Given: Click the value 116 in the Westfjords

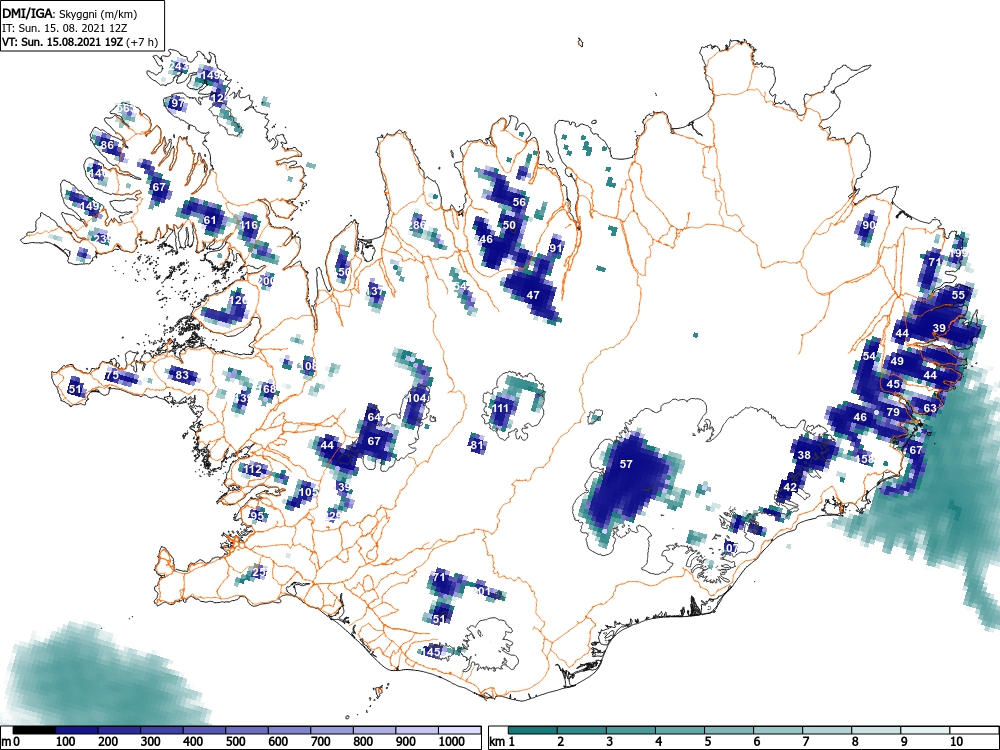Looking at the screenshot, I should click(x=249, y=225).
